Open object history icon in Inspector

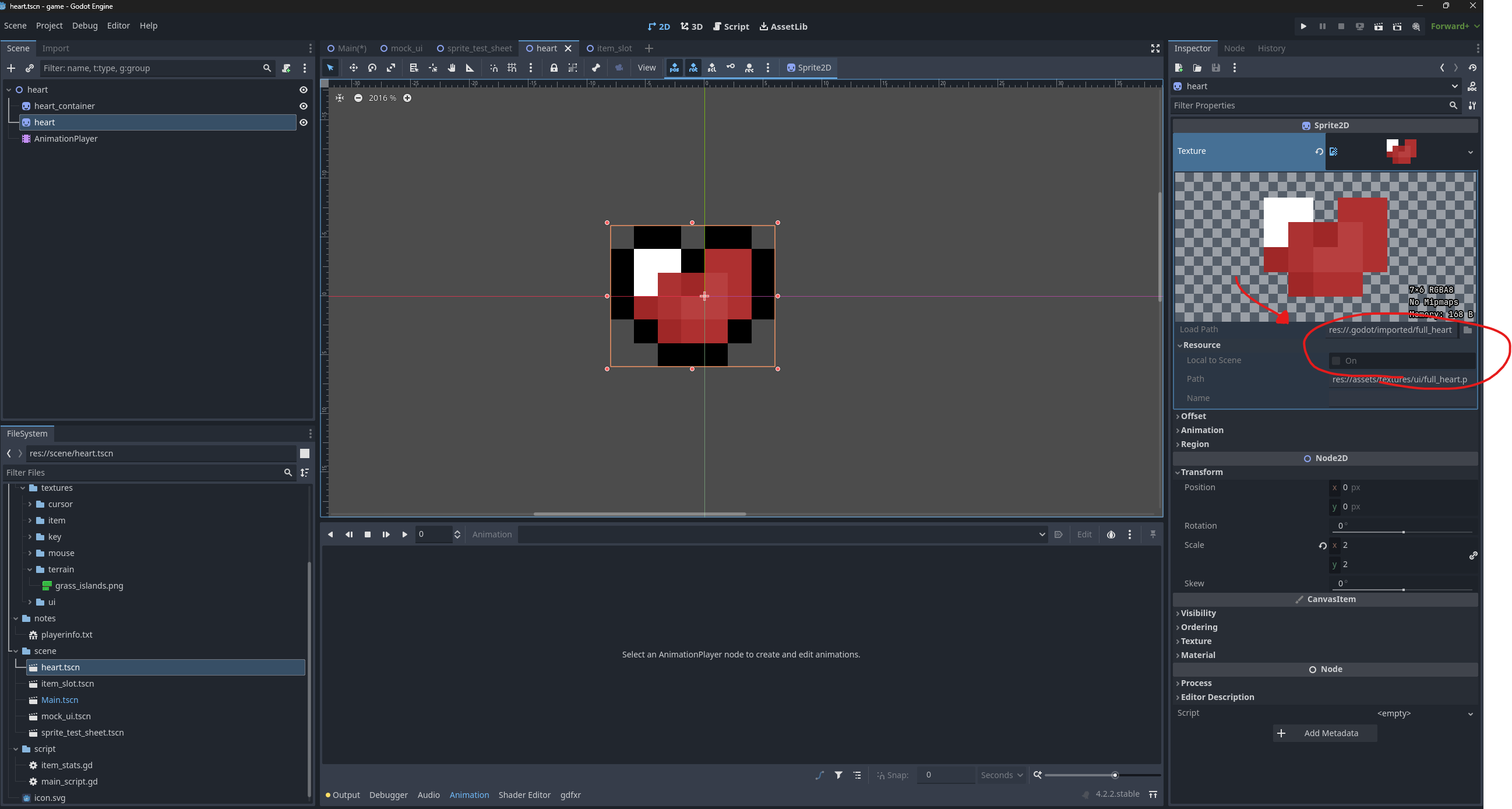coord(1472,68)
